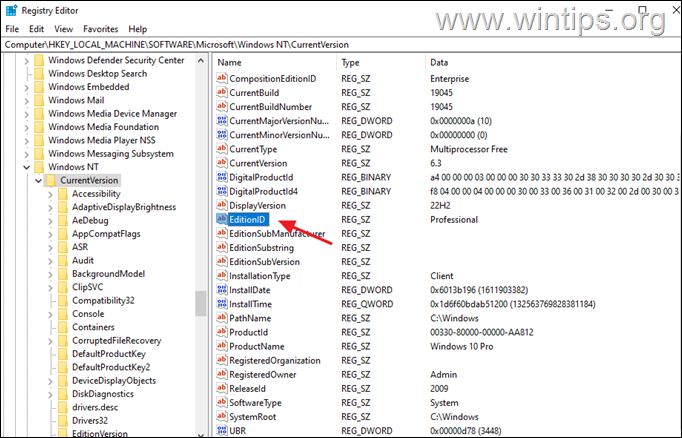
Task: Select the CurrentBuildNumber value name
Action: point(271,107)
